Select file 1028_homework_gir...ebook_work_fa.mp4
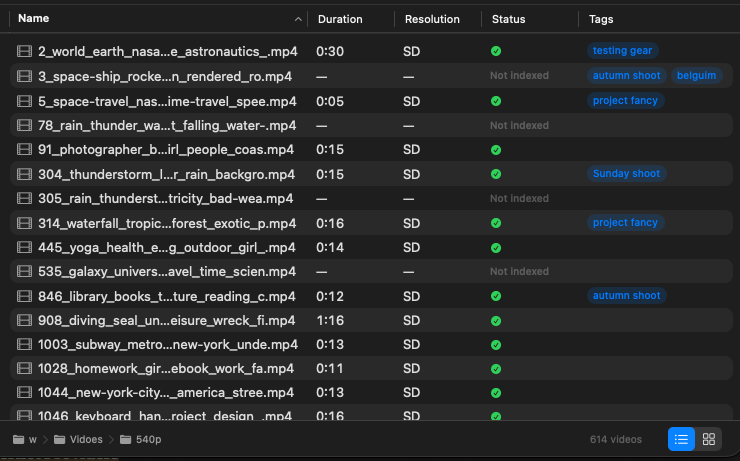 [166, 369]
